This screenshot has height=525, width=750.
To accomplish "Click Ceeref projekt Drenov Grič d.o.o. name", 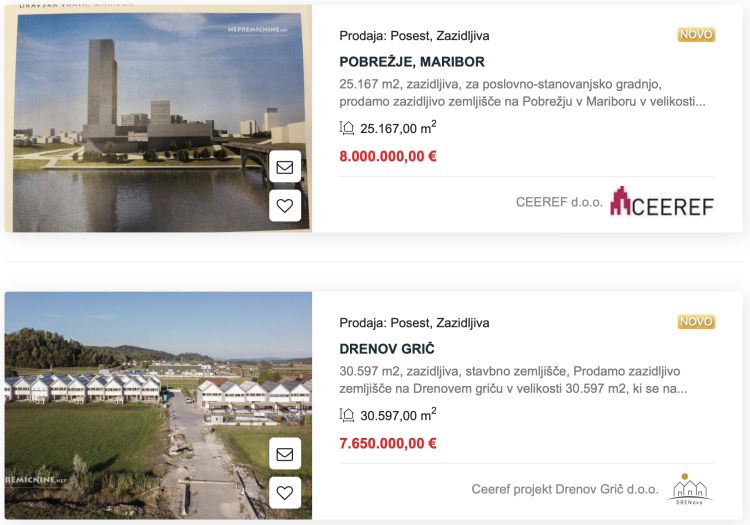I will click(565, 489).
